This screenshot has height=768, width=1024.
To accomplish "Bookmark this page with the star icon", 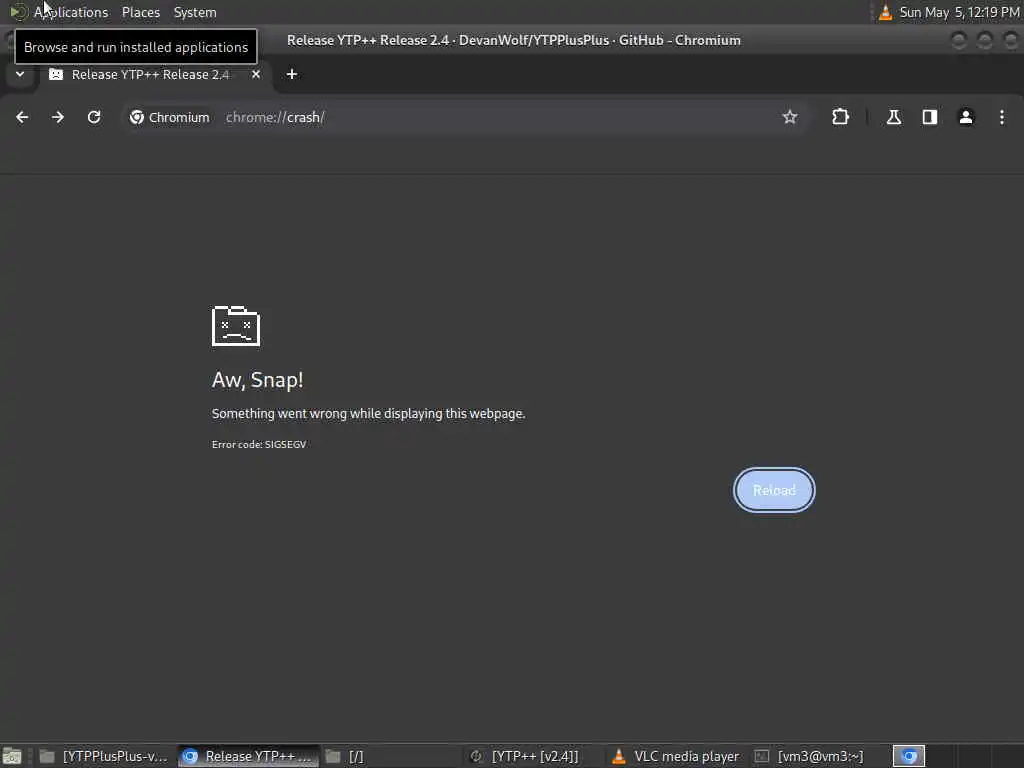I will point(790,117).
